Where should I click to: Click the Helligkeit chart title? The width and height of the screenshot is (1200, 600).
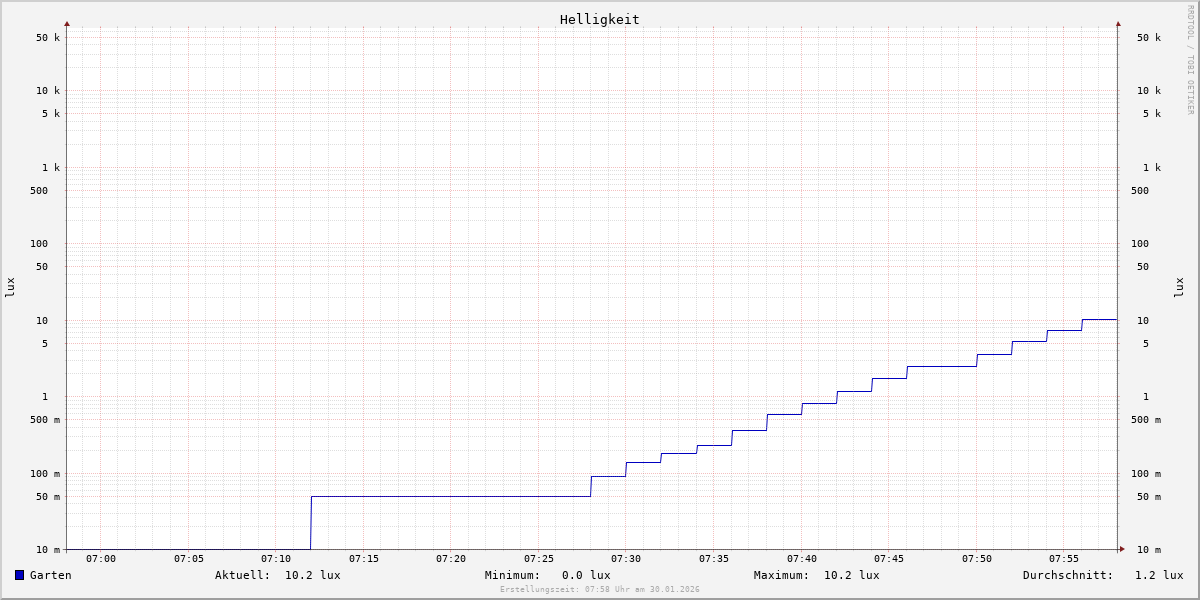599,19
